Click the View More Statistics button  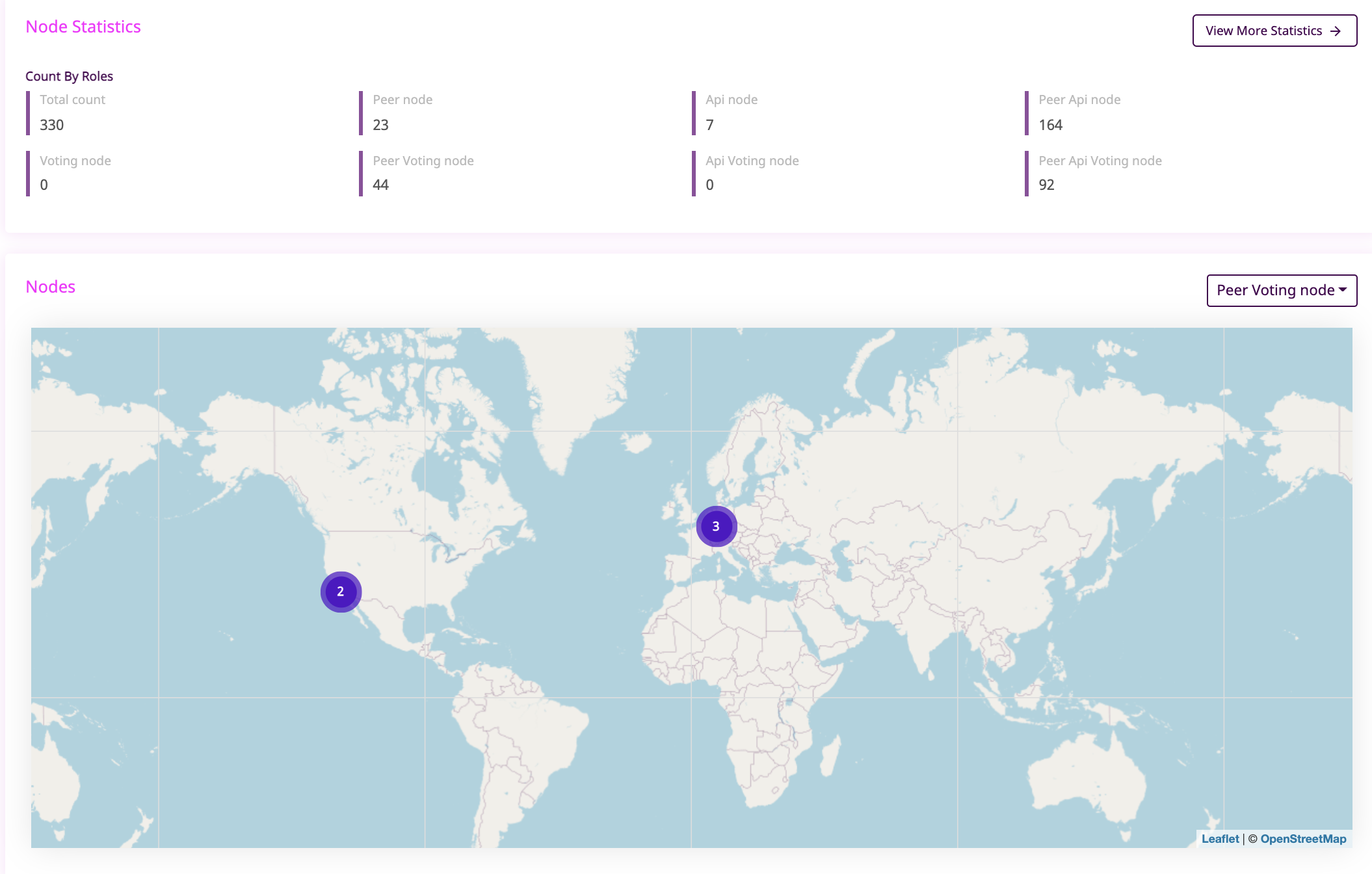[x=1274, y=30]
